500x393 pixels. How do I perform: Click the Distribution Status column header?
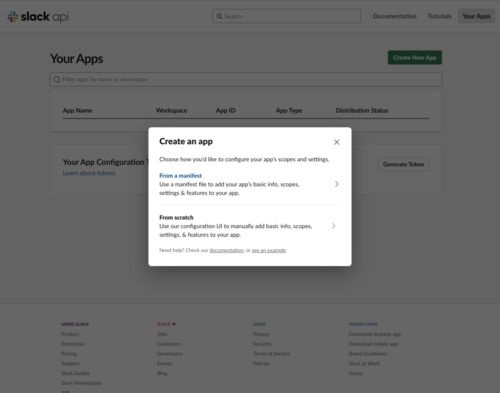(x=362, y=110)
